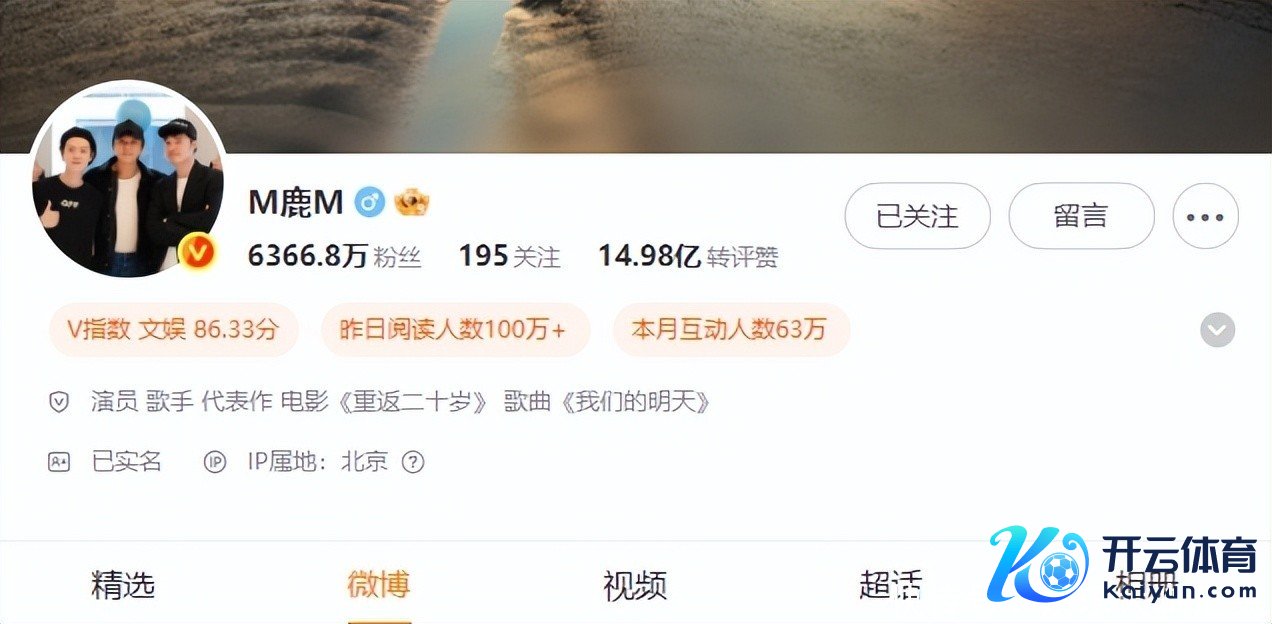Toggle the 已关注 follow button
This screenshot has height=624, width=1272.
tap(917, 216)
